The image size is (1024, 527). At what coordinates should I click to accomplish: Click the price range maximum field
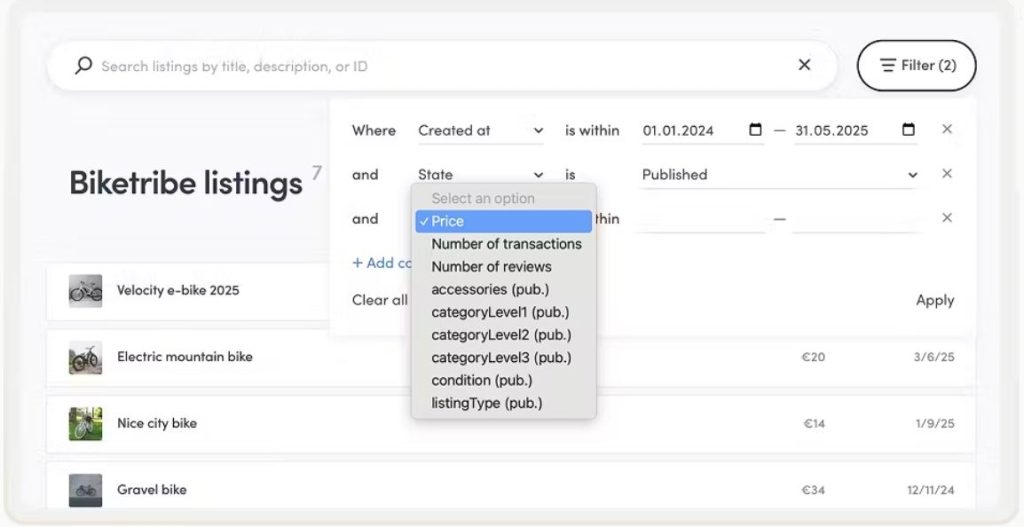point(857,219)
